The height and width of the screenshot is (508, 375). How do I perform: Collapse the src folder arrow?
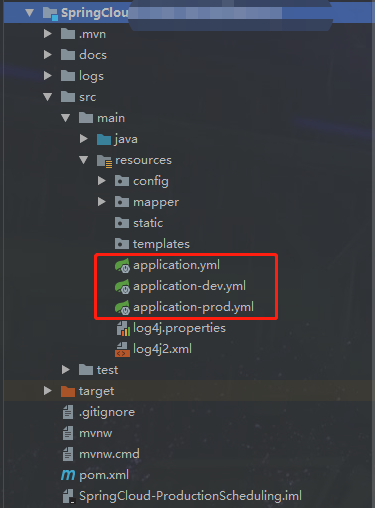[x=48, y=97]
